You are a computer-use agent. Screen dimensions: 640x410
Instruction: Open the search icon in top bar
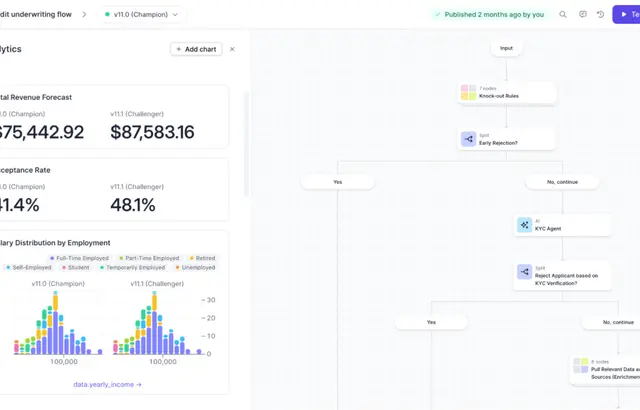click(x=563, y=14)
